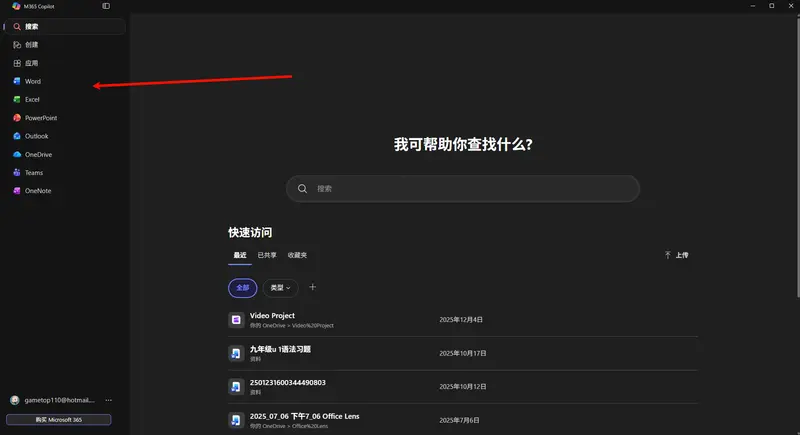Click the 购买 Microsoft 365 button

point(59,420)
